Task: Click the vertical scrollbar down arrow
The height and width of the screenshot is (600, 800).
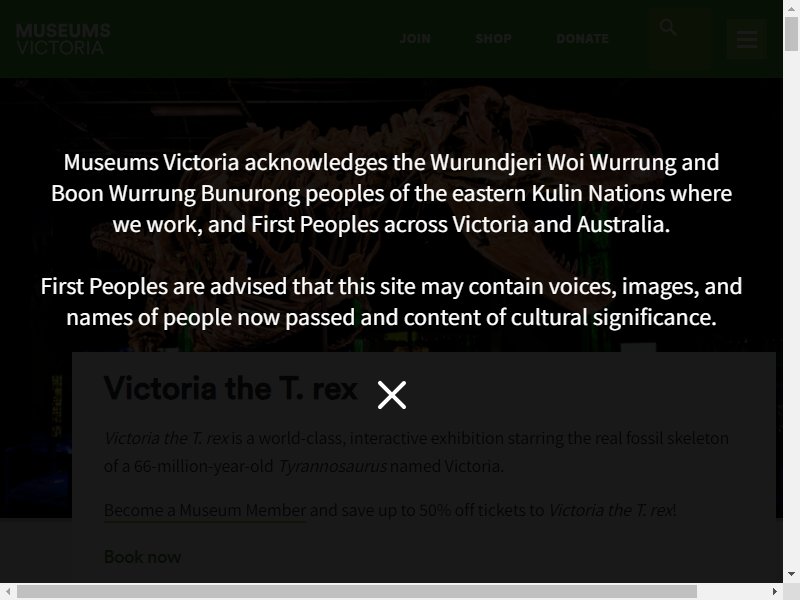Action: (x=791, y=574)
